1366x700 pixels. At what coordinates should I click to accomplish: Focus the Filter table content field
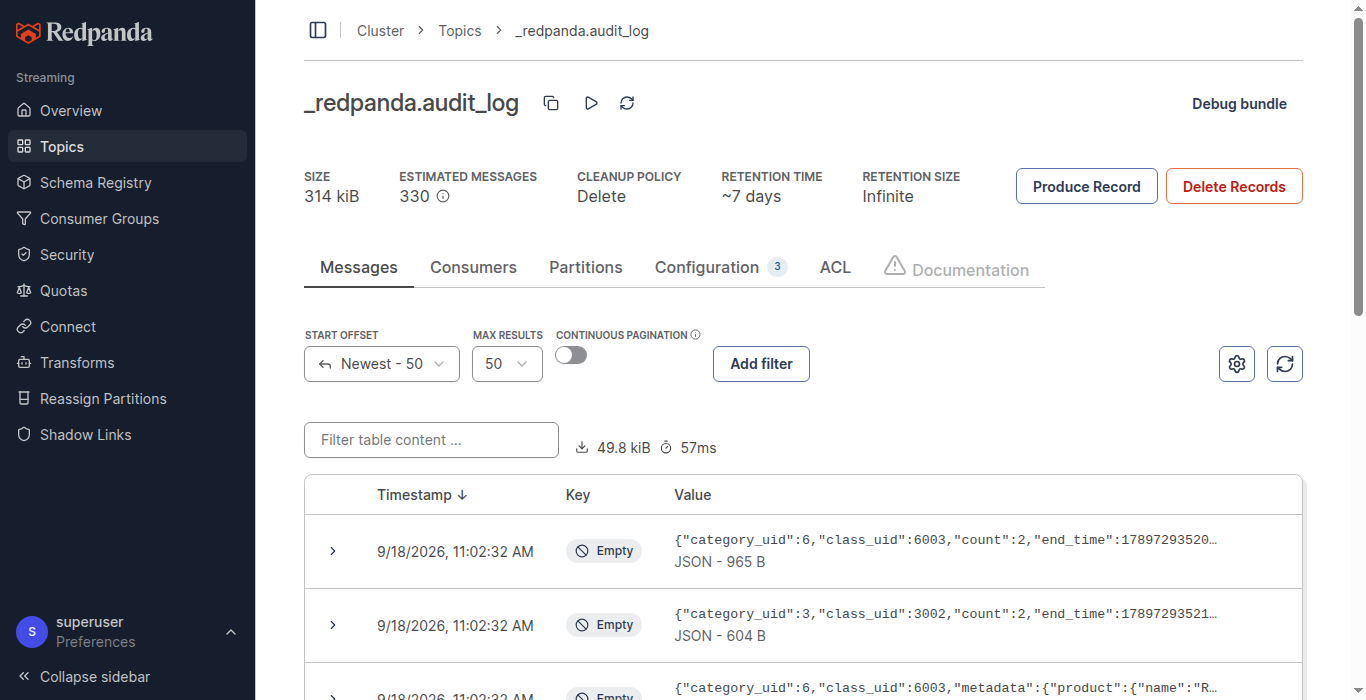point(431,440)
